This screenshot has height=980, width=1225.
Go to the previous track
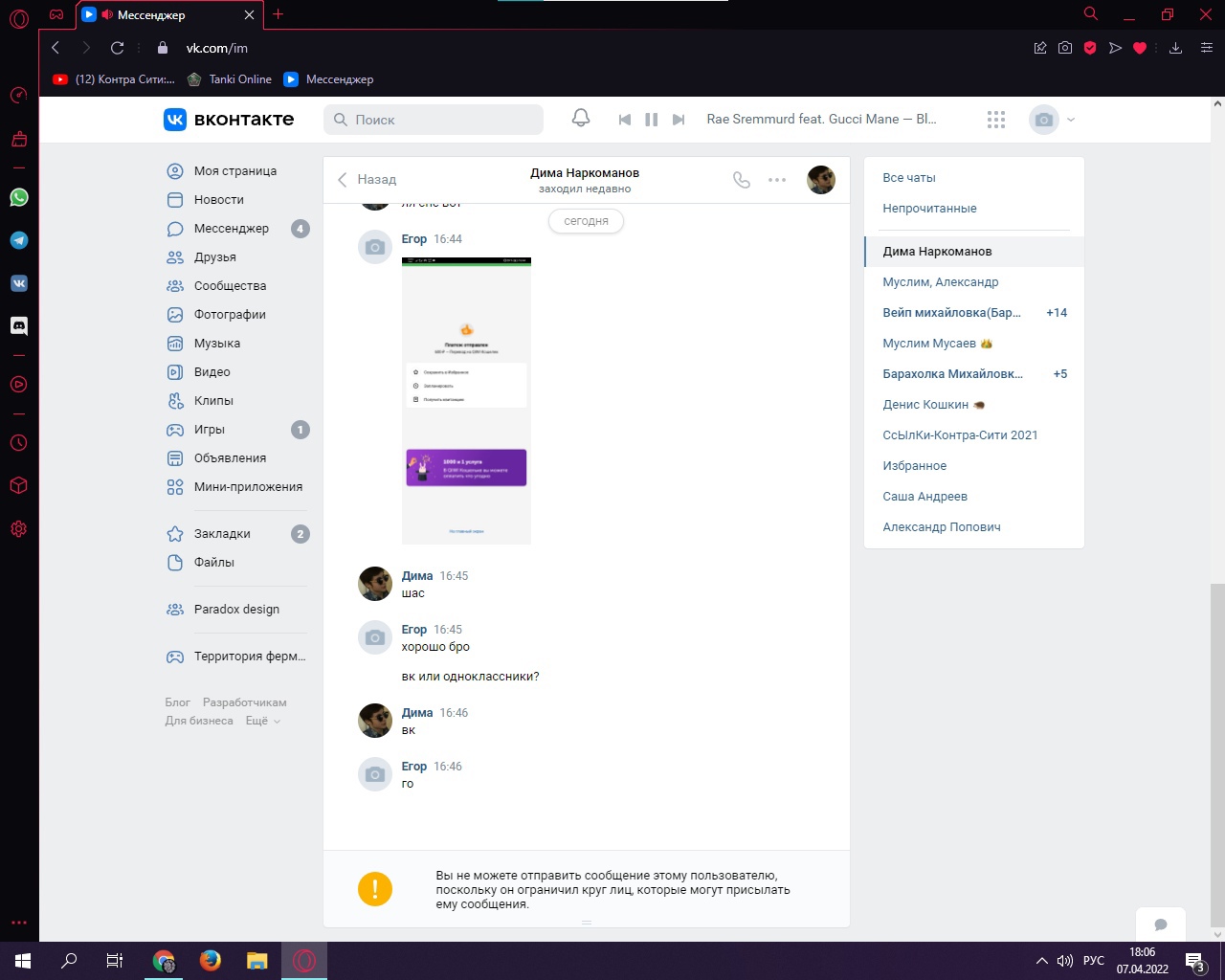(625, 120)
